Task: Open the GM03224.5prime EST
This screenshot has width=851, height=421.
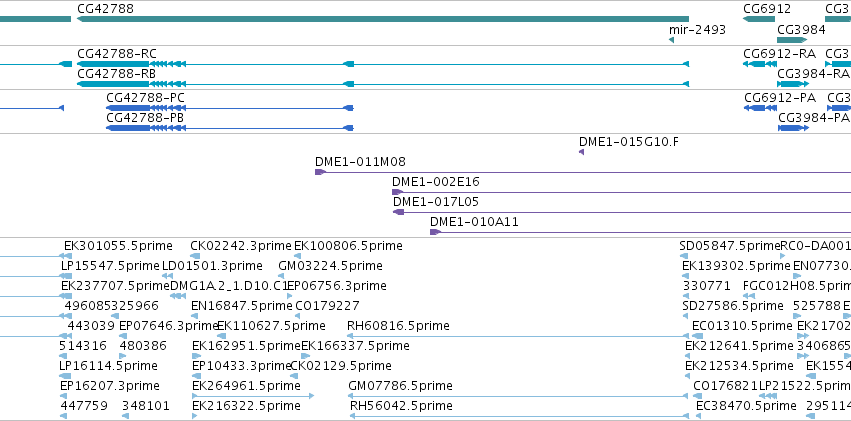Action: 281,276
